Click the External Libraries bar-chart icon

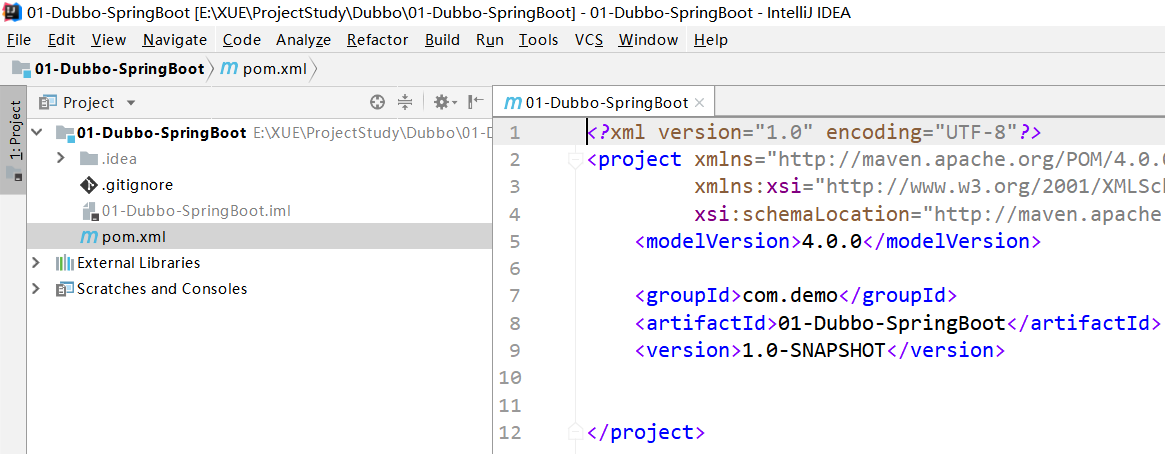click(65, 263)
